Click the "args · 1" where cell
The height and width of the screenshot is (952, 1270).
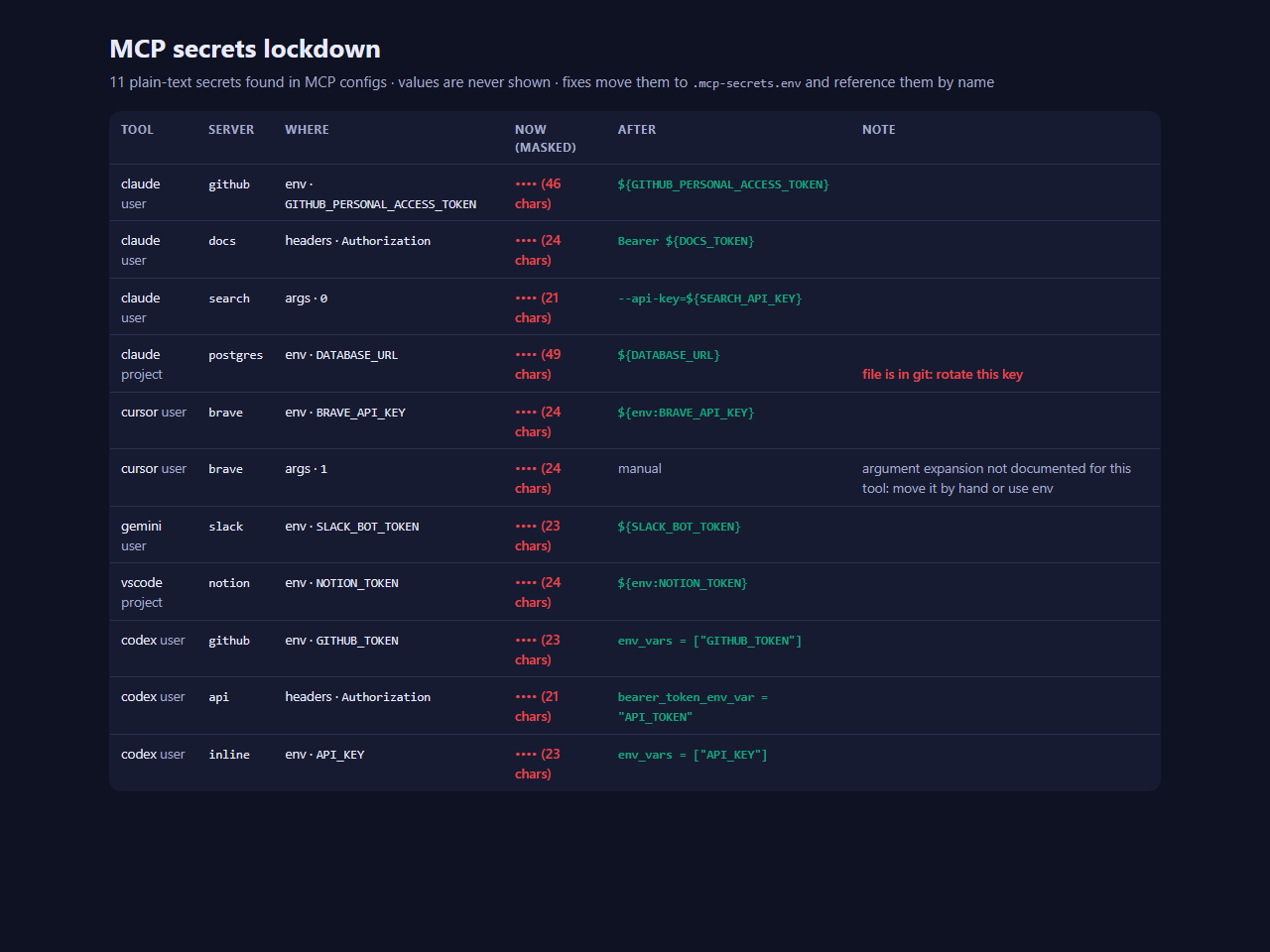point(307,469)
